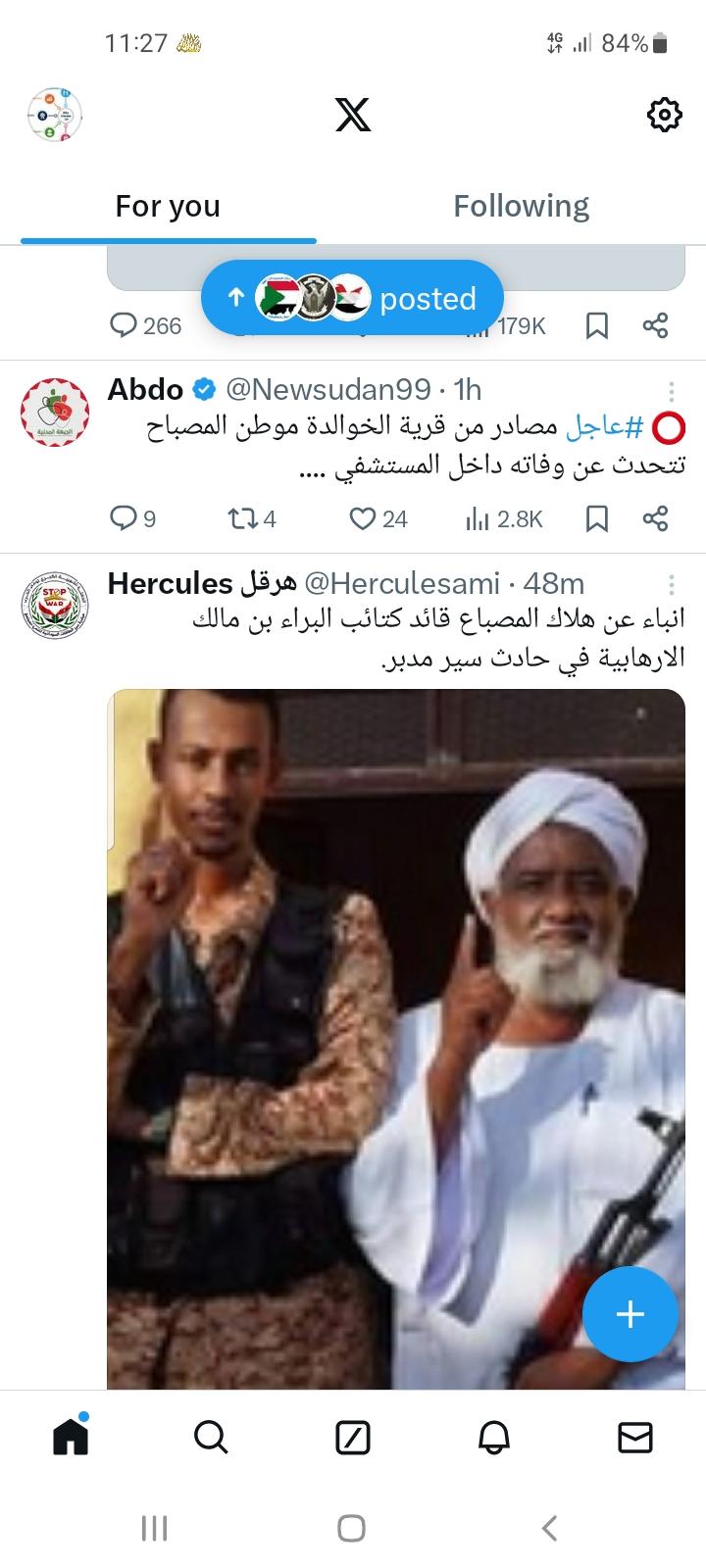Open the photo in Hercules post
The image size is (706, 1568).
[x=396, y=1039]
